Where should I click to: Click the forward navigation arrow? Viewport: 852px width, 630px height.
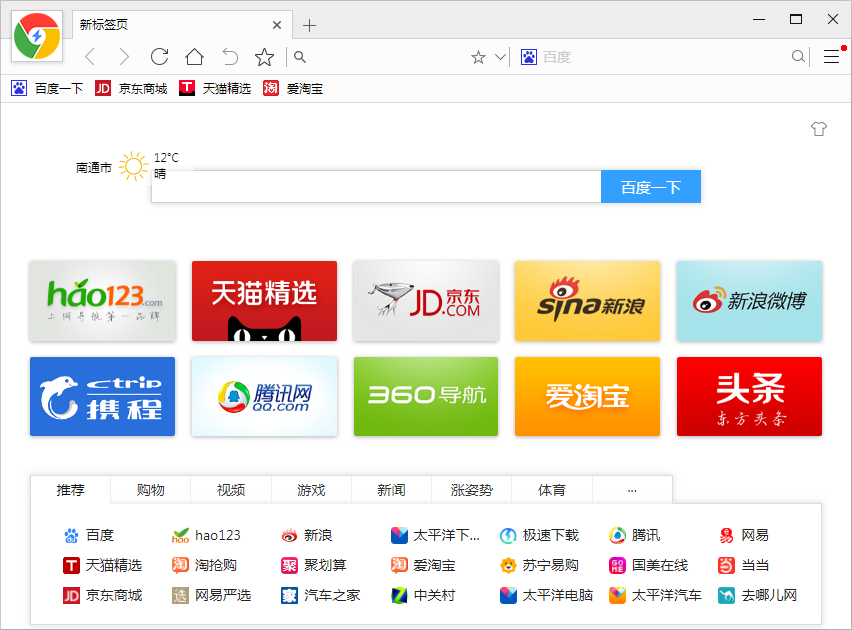tap(124, 57)
